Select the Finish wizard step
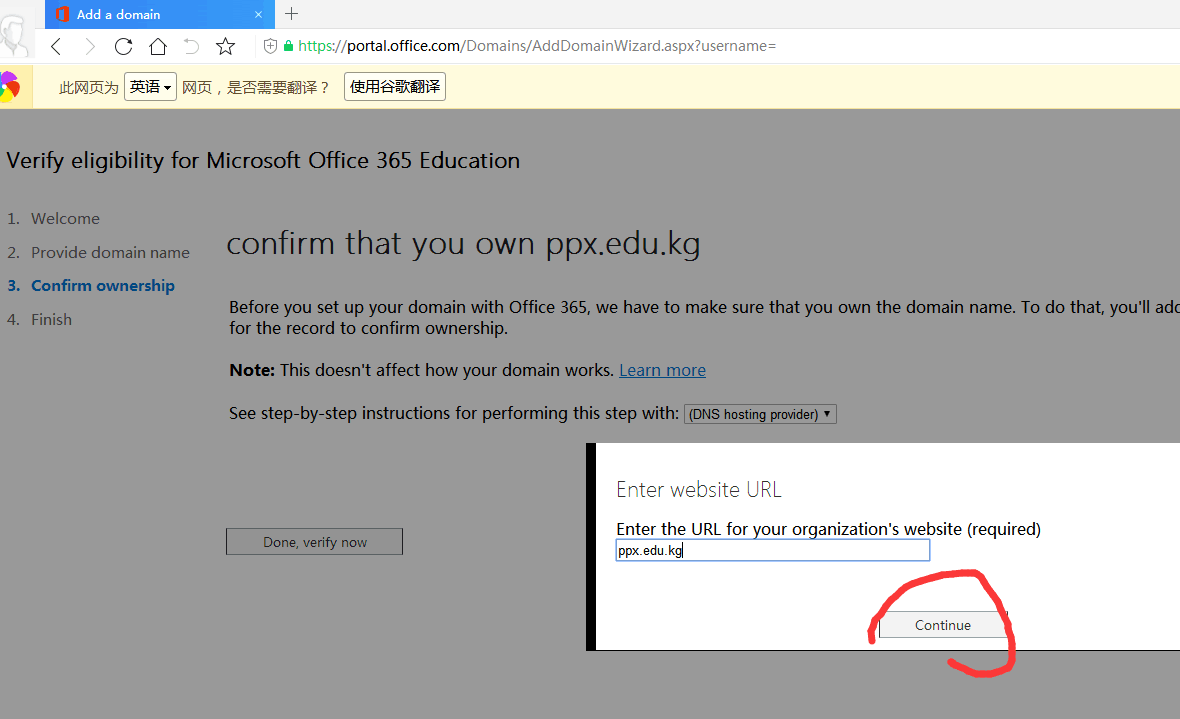1180x719 pixels. pyautogui.click(x=51, y=320)
